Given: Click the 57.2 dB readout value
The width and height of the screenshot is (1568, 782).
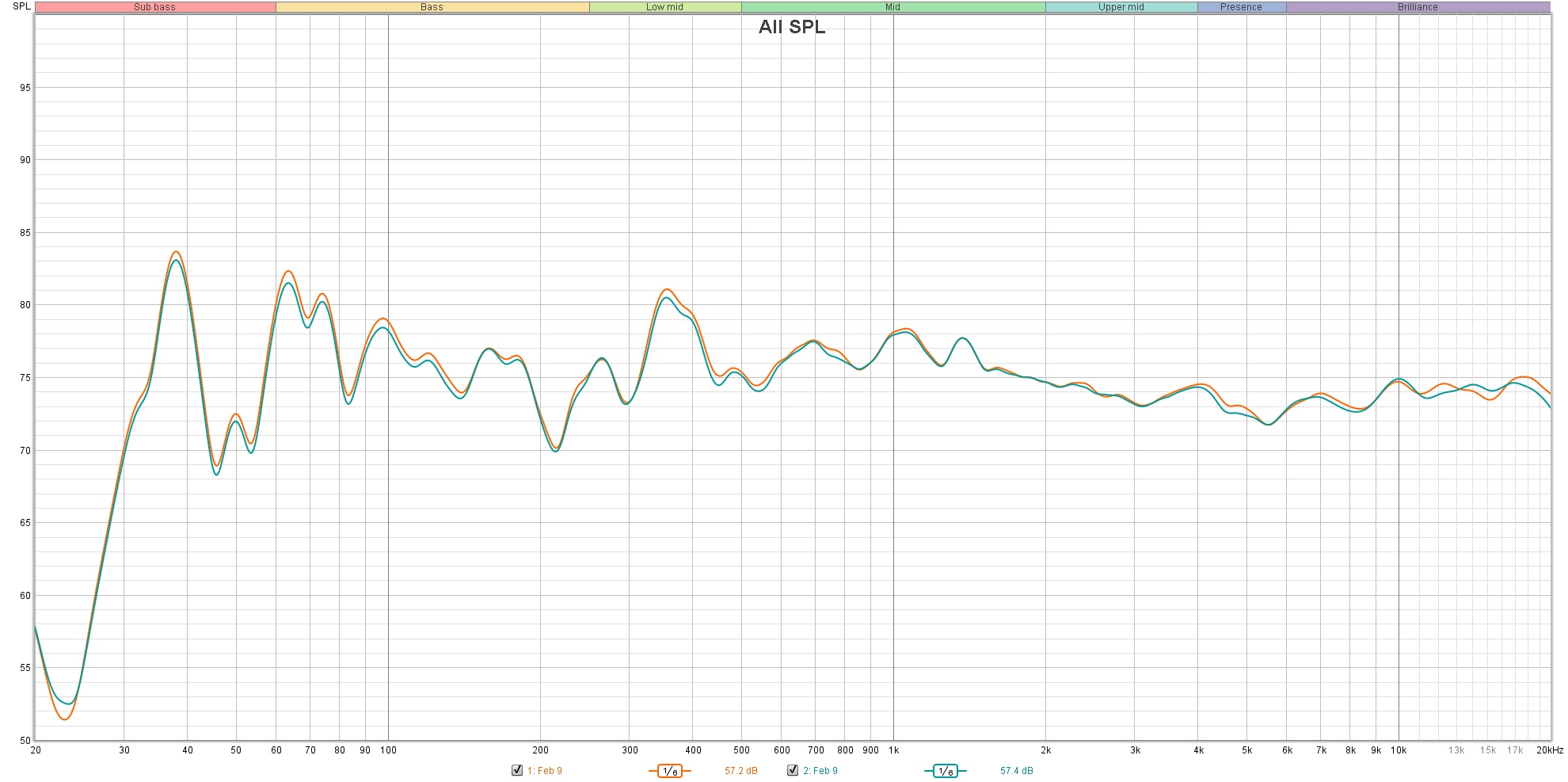Looking at the screenshot, I should [x=741, y=771].
